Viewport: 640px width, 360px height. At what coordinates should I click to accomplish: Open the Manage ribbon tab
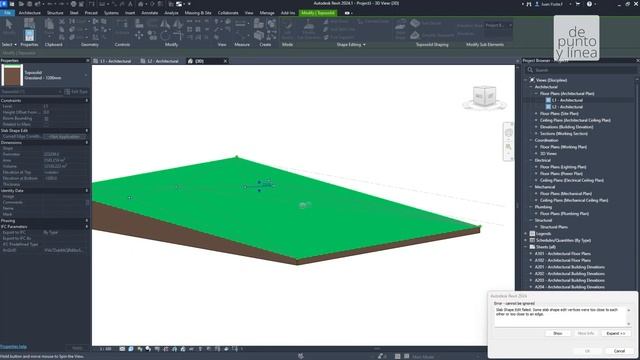click(267, 13)
